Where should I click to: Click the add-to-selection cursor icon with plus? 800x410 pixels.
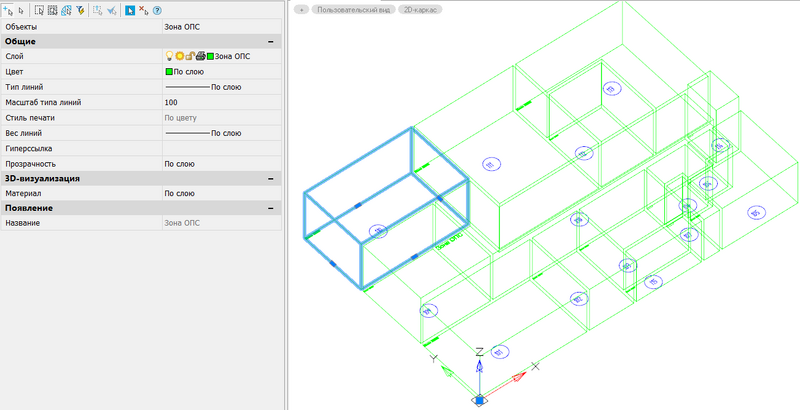[x=9, y=10]
